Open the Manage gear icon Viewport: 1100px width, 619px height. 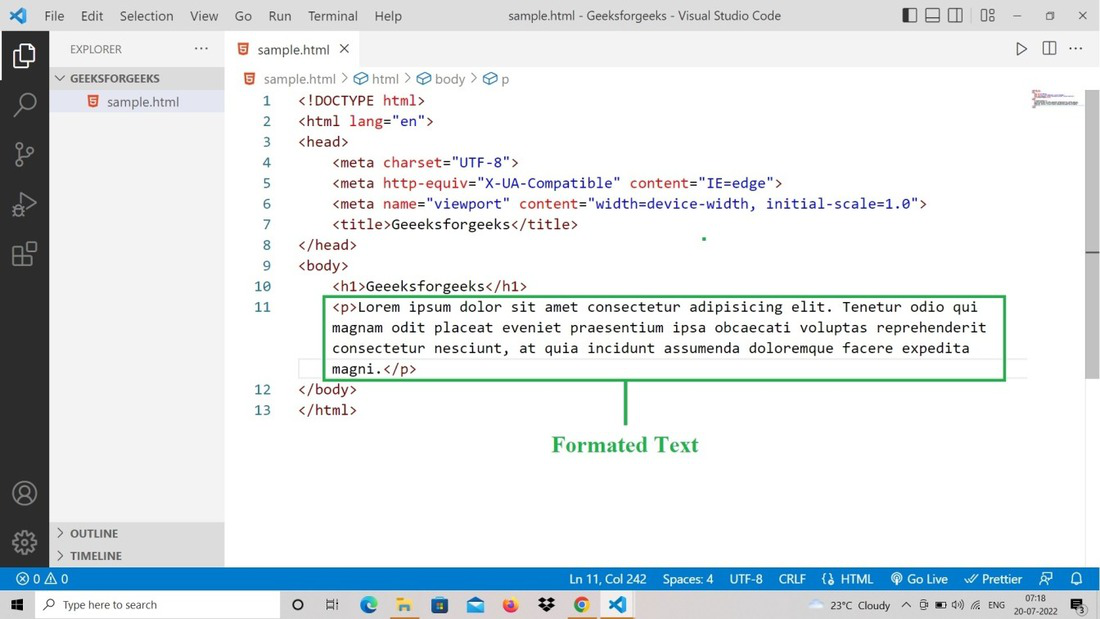(x=24, y=542)
